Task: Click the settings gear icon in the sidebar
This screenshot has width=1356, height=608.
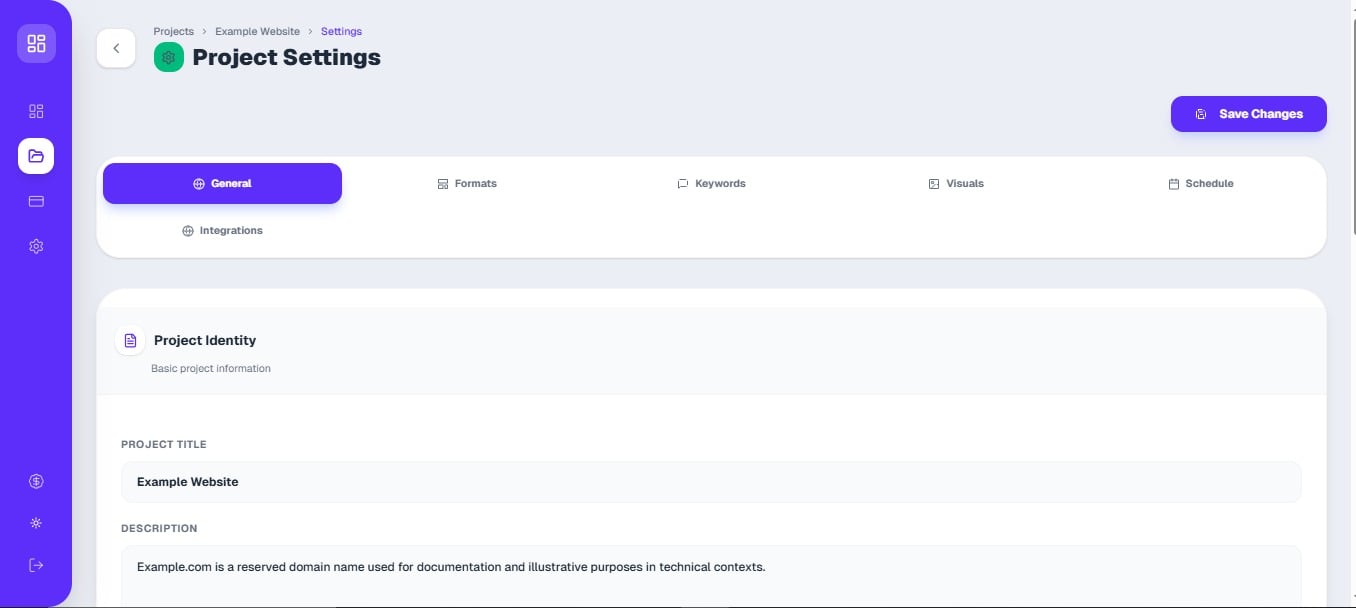Action: click(36, 246)
